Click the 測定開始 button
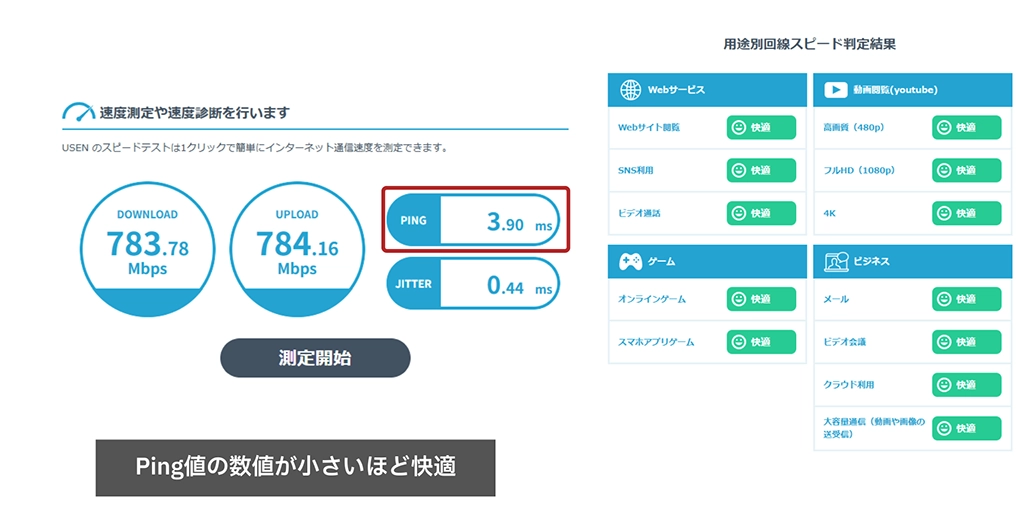Viewport: 1024px width, 515px height. pos(315,358)
